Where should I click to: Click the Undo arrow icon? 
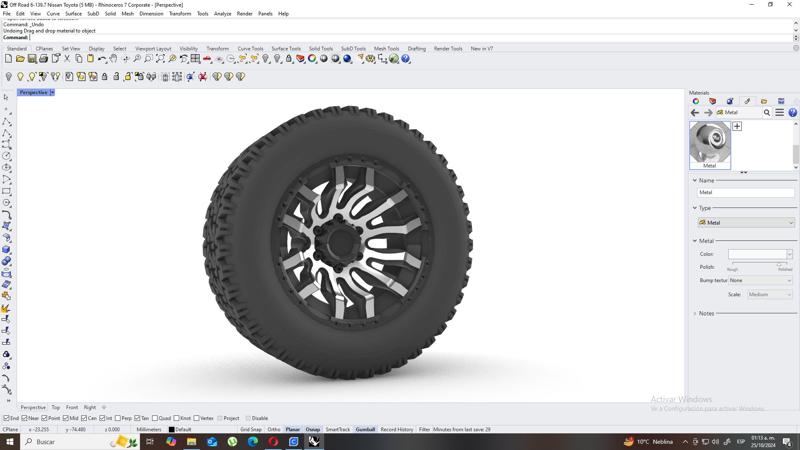(102, 59)
